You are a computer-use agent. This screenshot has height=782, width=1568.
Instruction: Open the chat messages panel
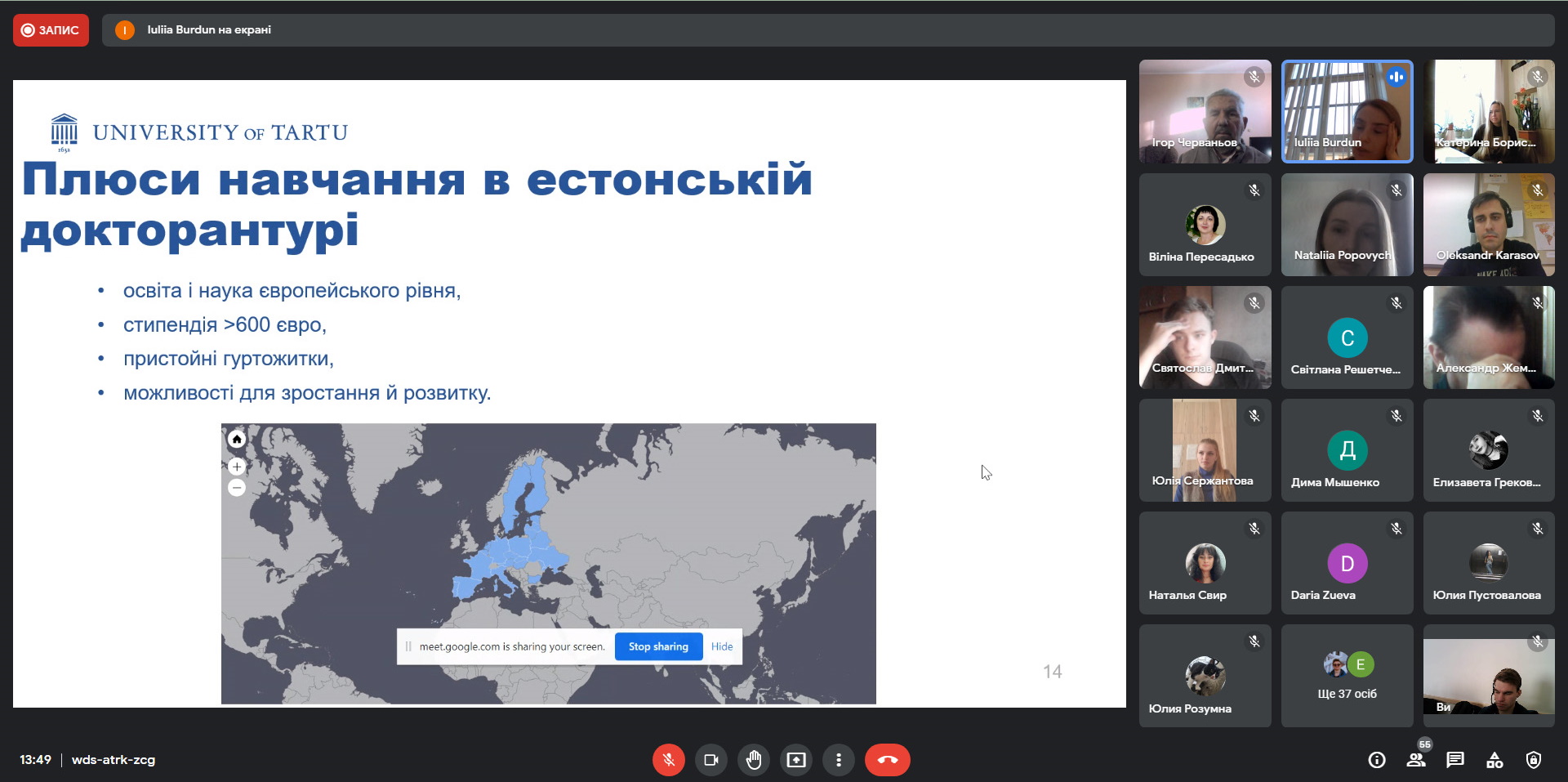[x=1455, y=760]
